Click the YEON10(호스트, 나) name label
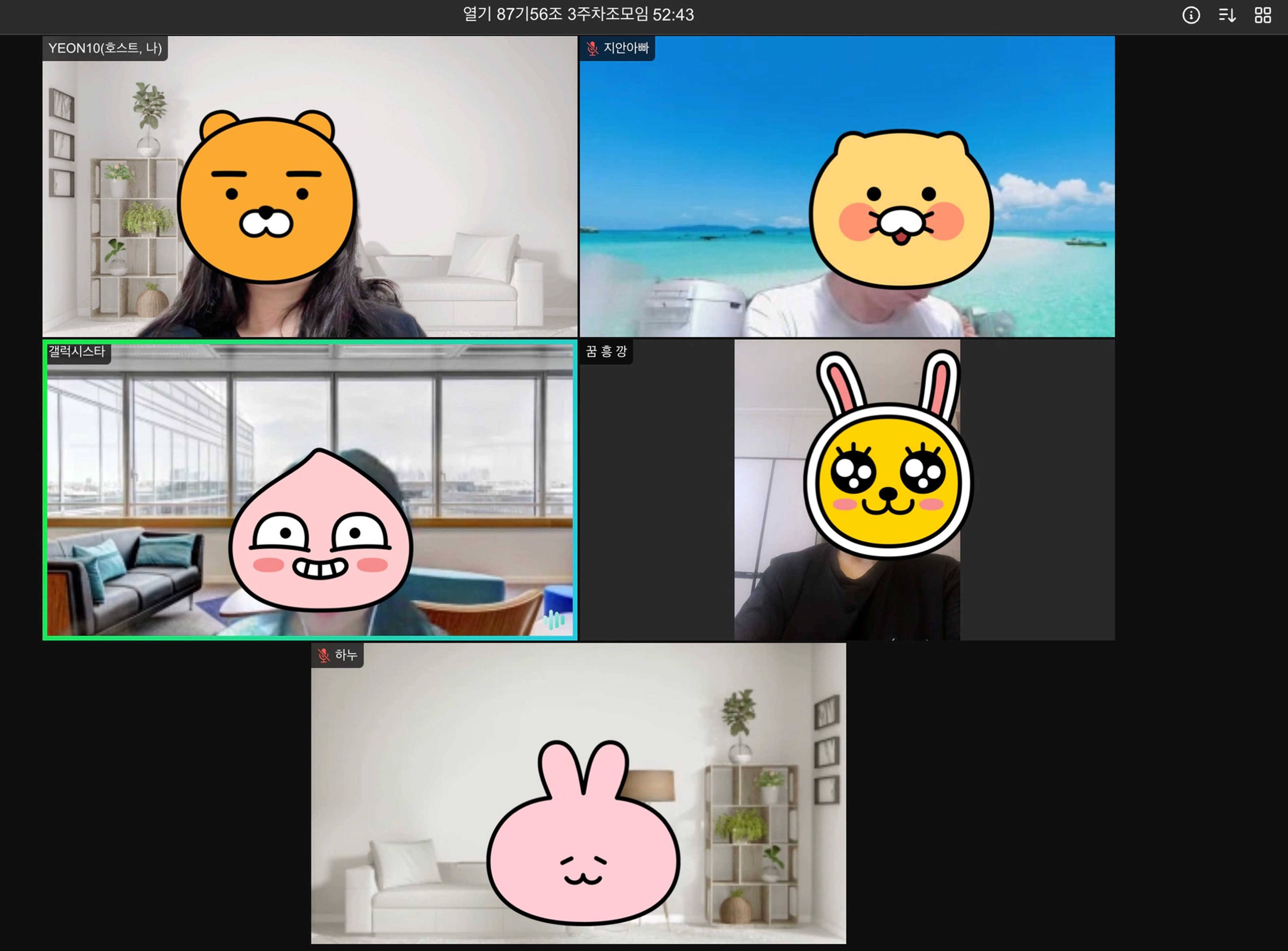1288x951 pixels. pyautogui.click(x=105, y=48)
